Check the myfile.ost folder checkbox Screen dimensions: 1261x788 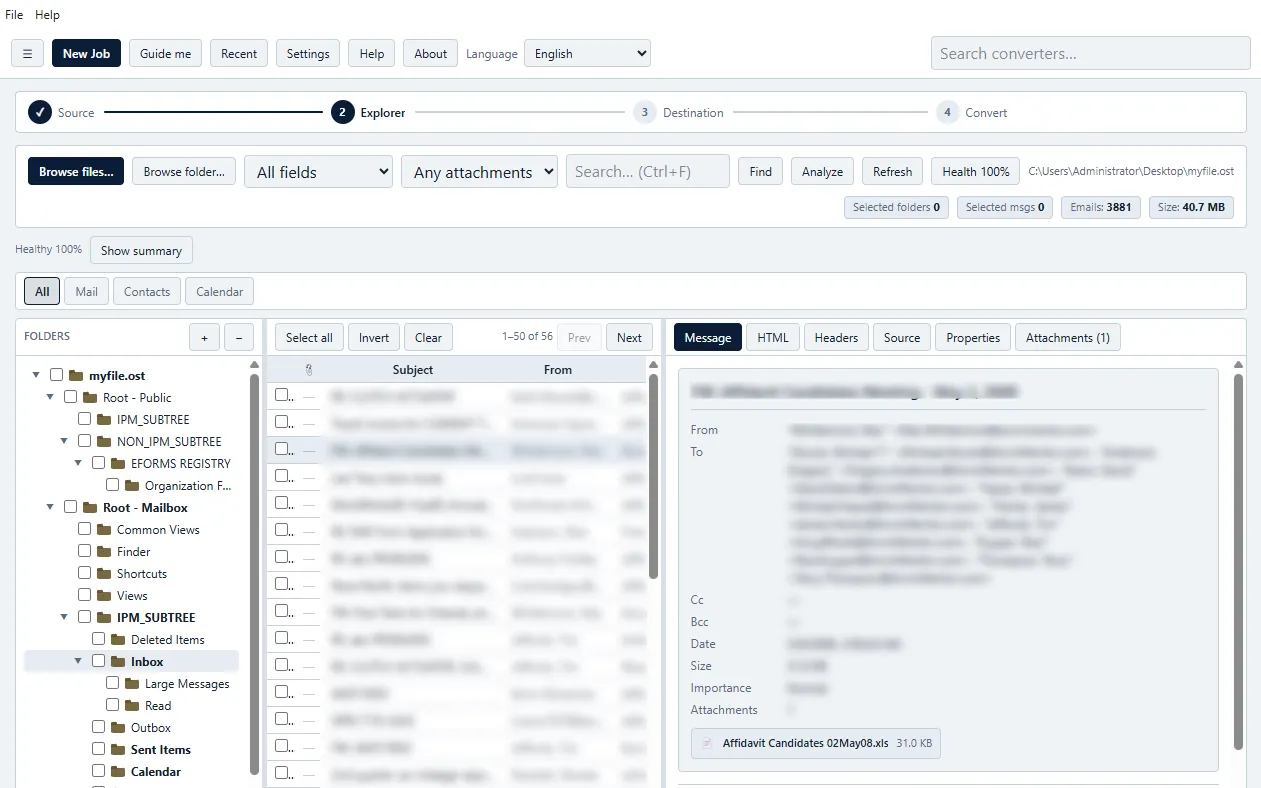pos(57,375)
